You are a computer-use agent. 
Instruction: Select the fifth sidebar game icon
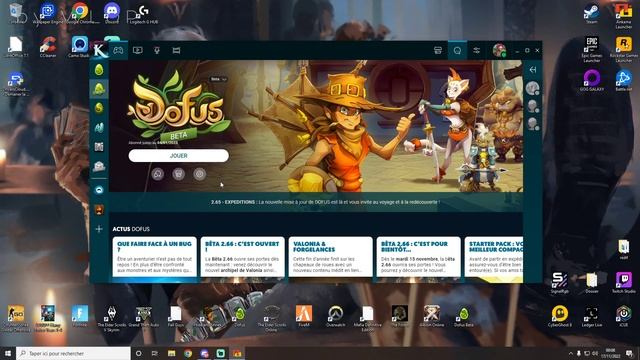[x=99, y=147]
